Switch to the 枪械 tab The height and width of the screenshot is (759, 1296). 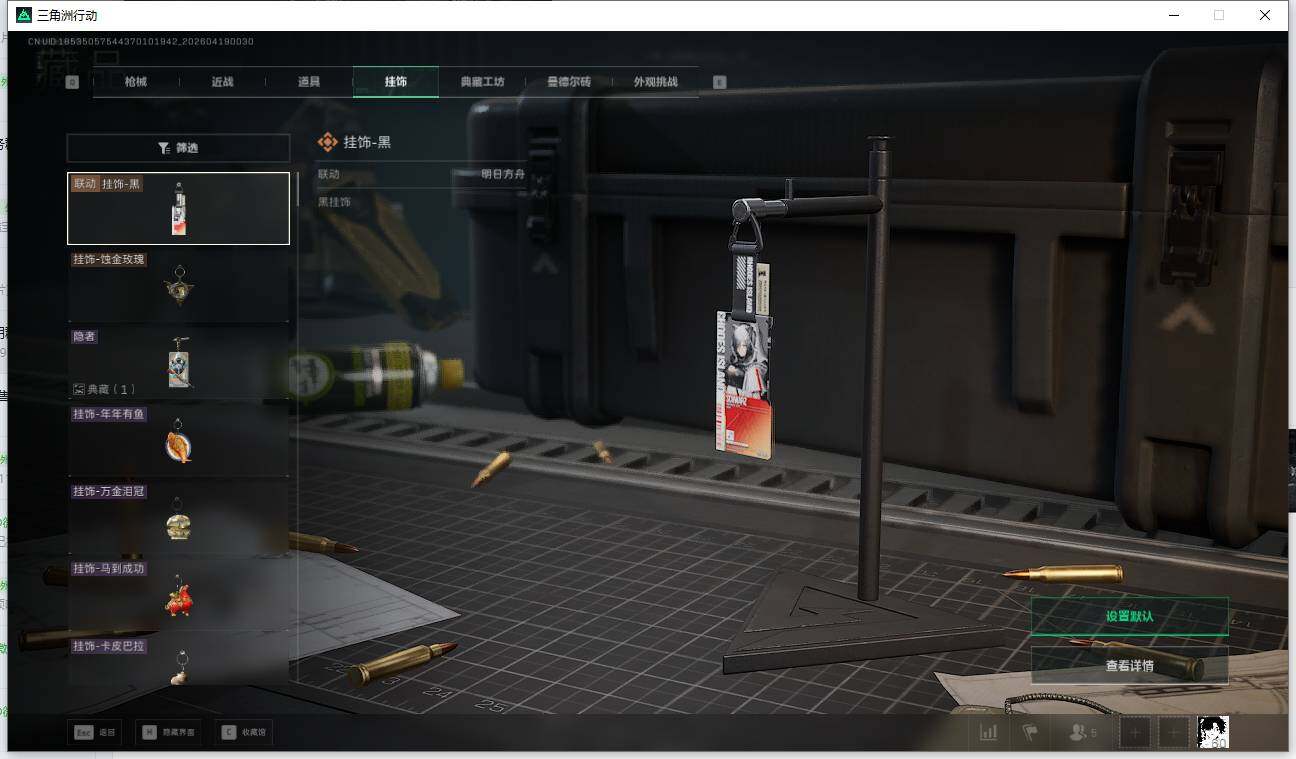(136, 82)
